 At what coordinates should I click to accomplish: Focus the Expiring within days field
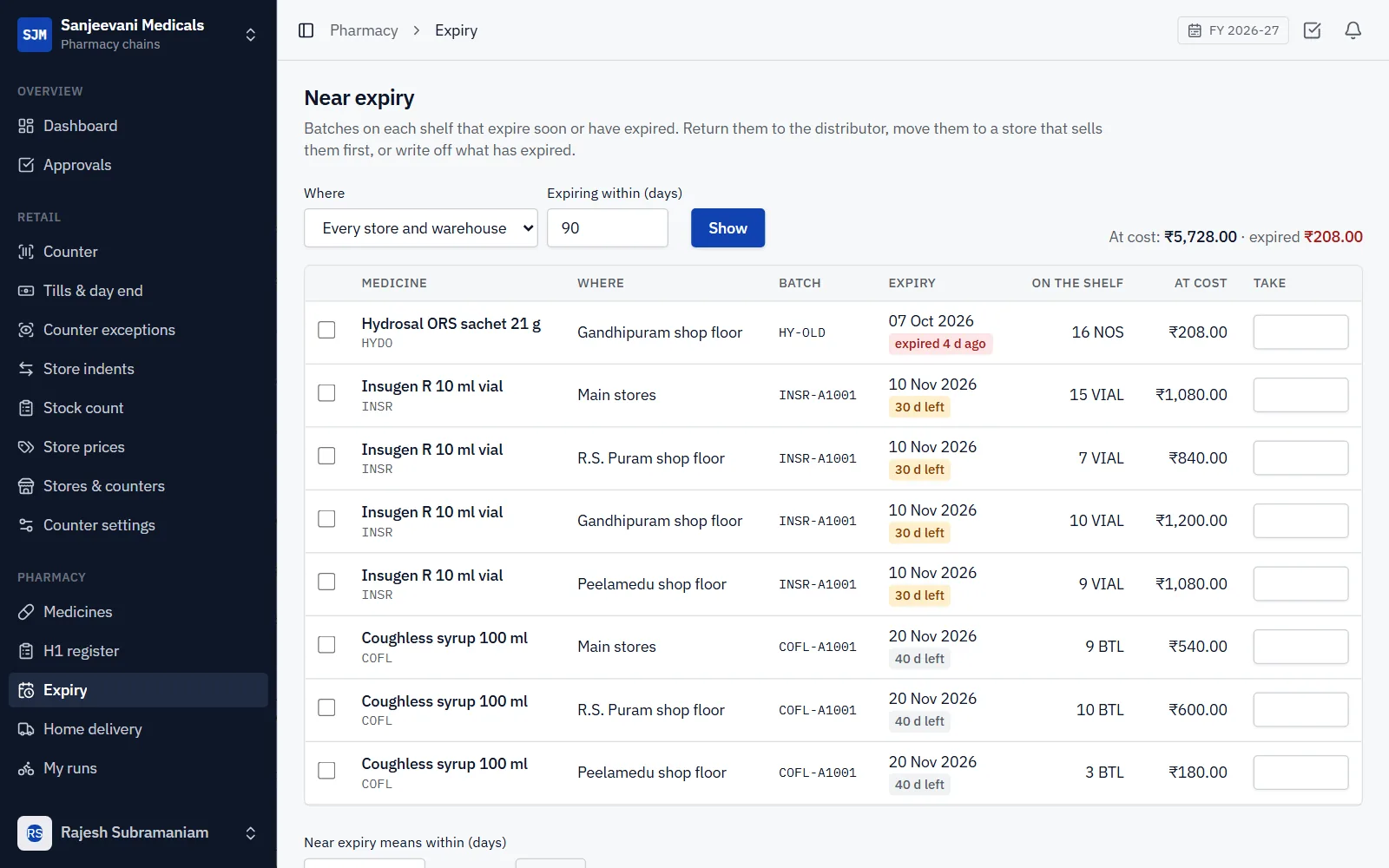608,228
